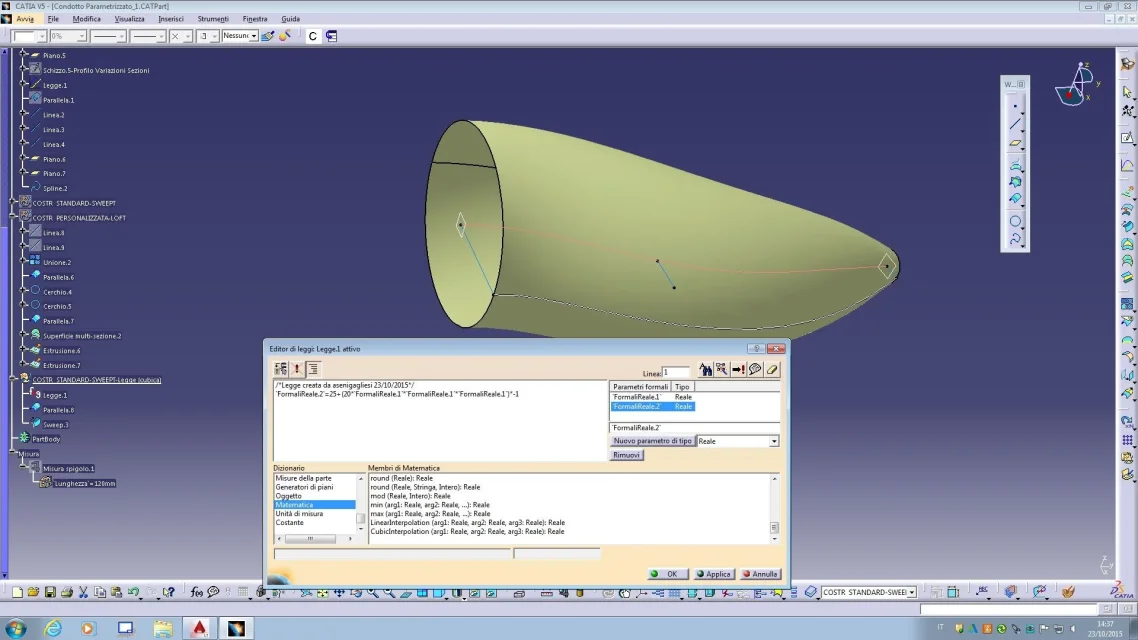
Task: Select the line tool in floating wireframe toolbar
Action: [x=1016, y=124]
